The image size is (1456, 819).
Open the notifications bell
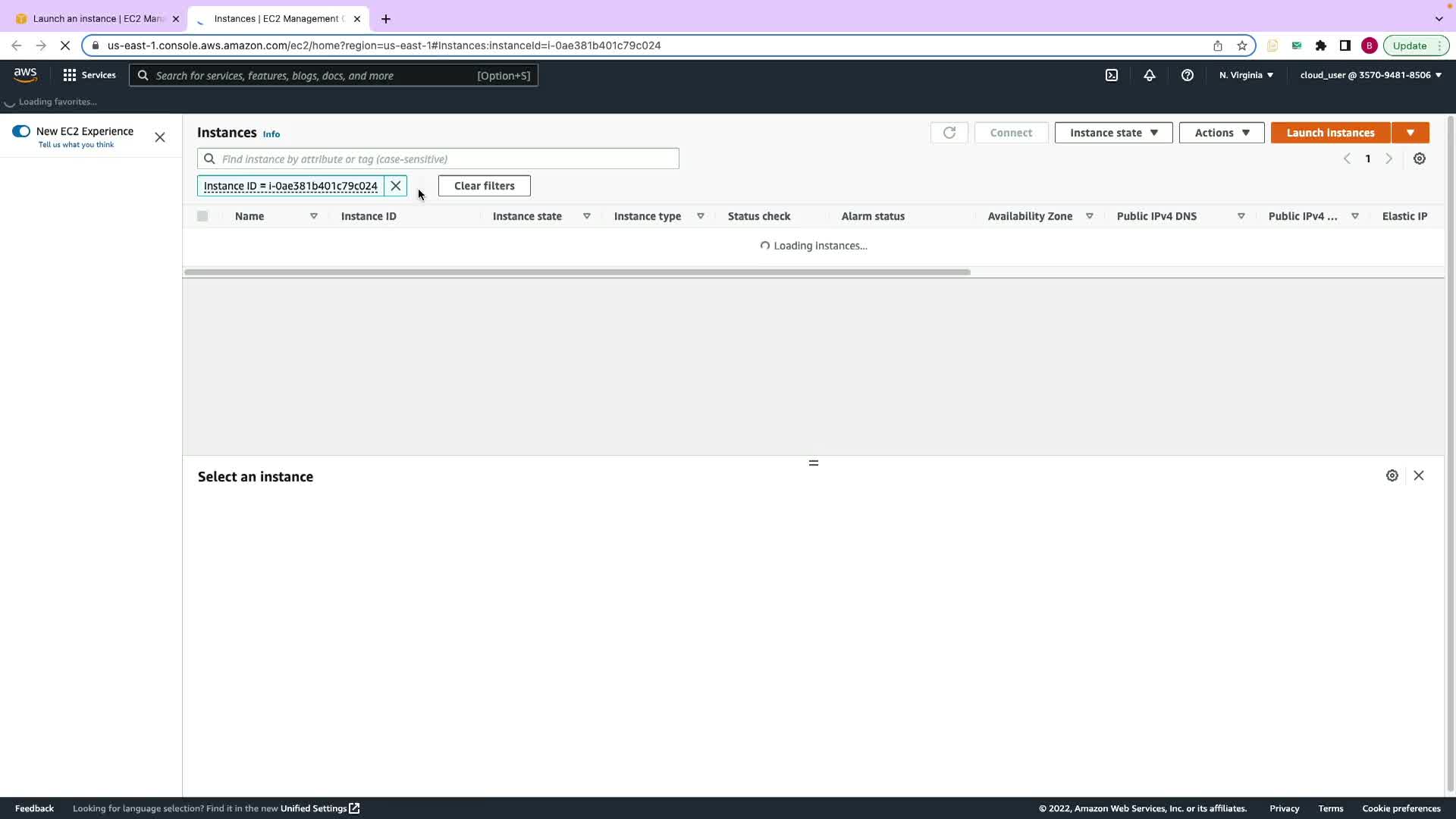click(1150, 75)
